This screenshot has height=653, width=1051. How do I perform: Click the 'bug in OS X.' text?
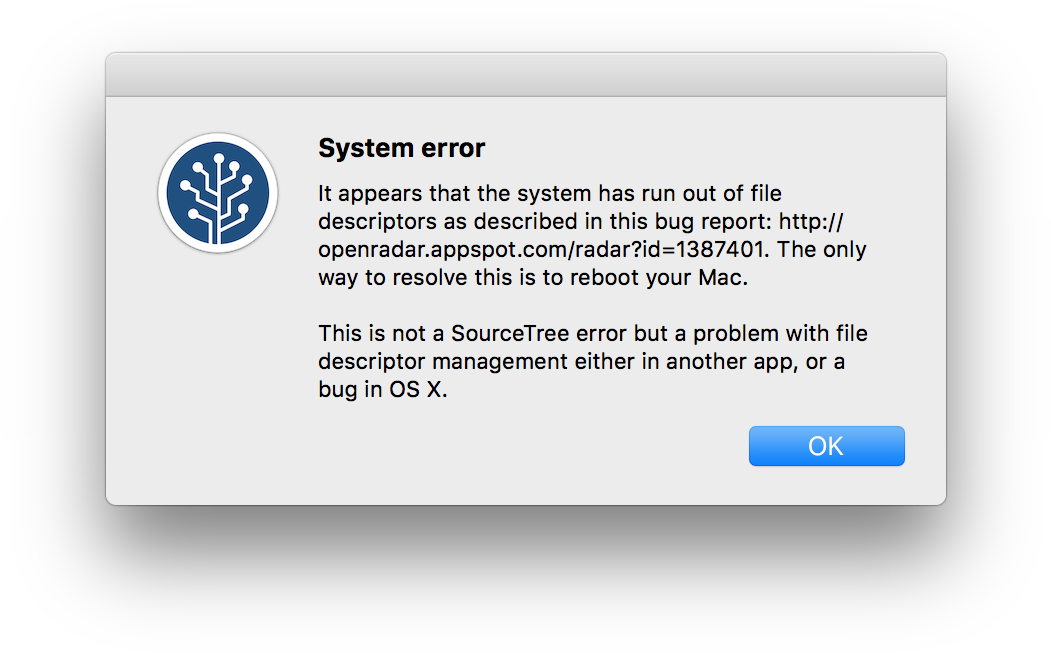pyautogui.click(x=383, y=390)
